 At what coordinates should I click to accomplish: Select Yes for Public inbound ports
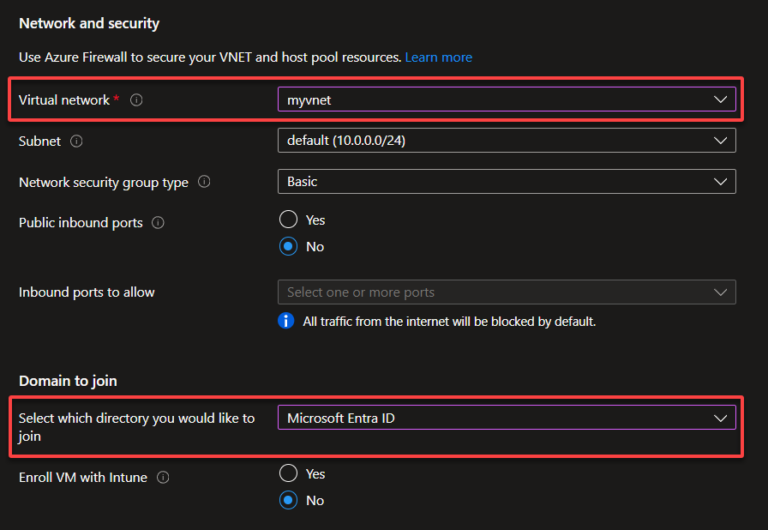pyautogui.click(x=289, y=219)
